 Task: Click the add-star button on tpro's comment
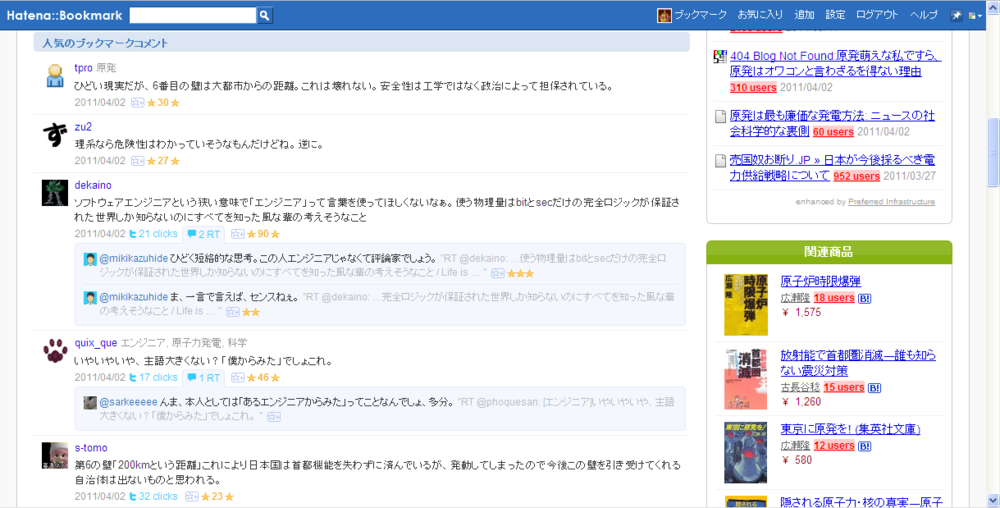(138, 103)
